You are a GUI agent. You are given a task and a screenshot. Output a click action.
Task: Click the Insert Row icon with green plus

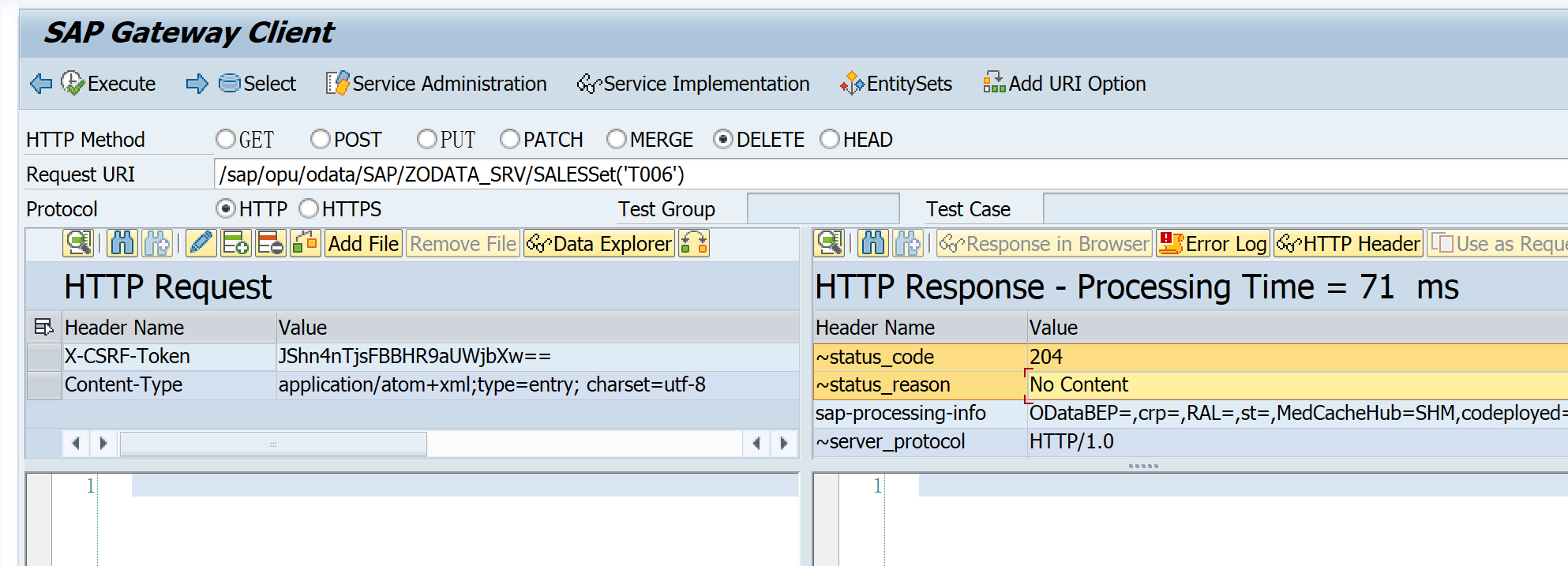pyautogui.click(x=236, y=243)
